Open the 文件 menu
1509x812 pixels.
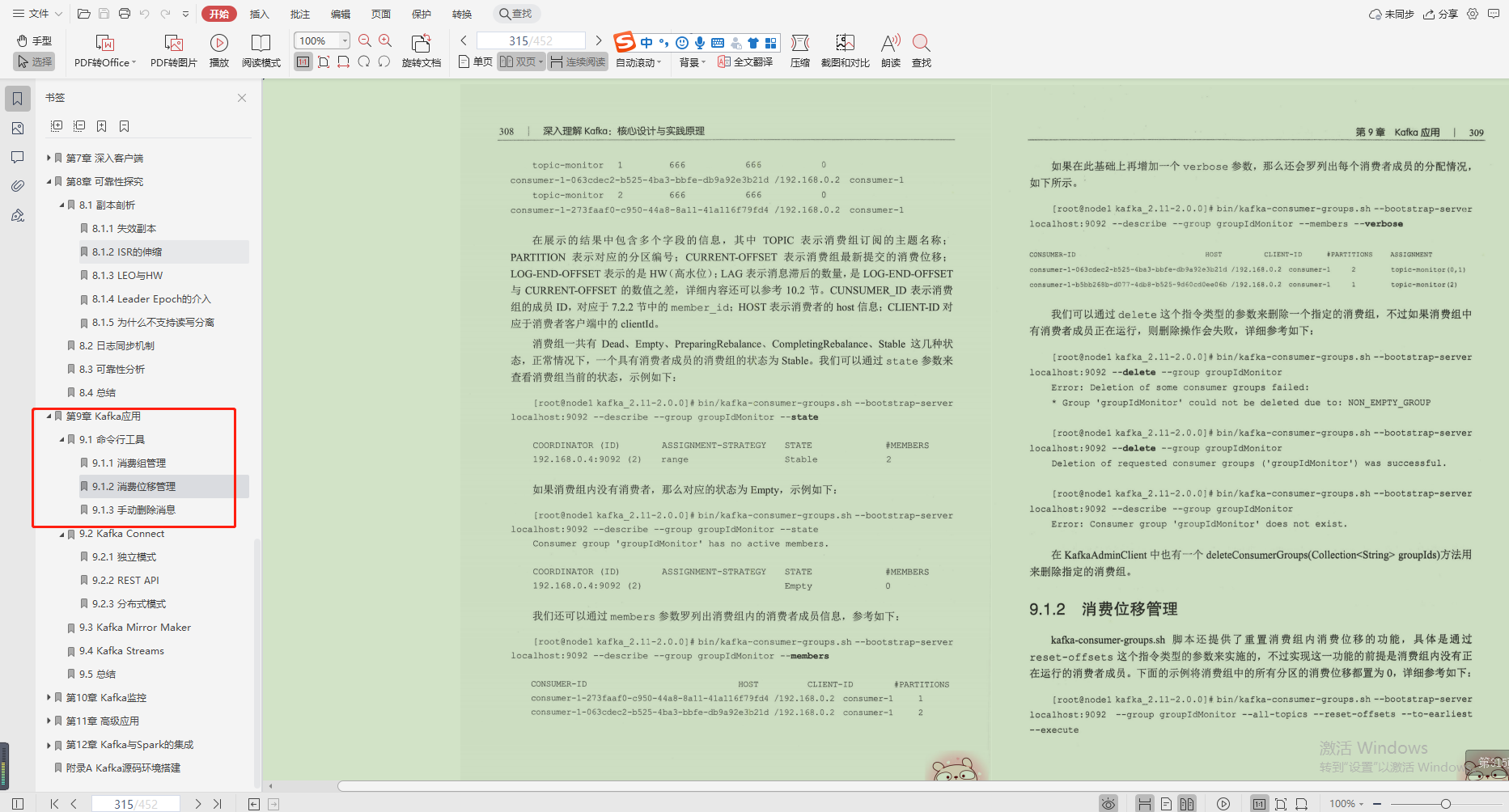pyautogui.click(x=37, y=14)
